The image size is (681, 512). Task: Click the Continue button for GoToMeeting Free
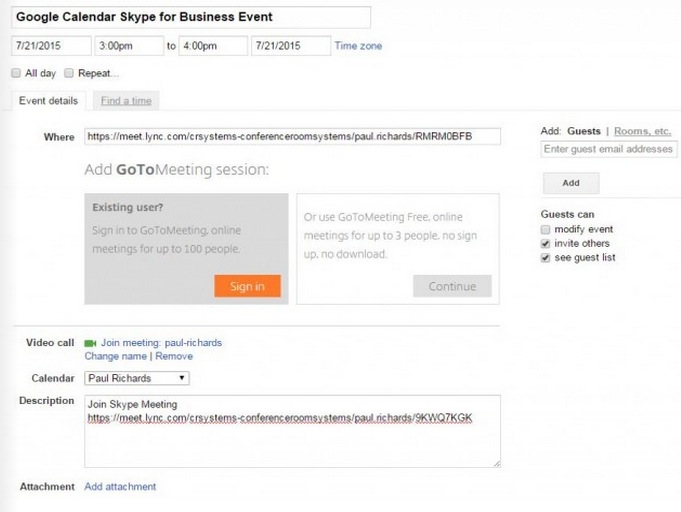coord(452,286)
